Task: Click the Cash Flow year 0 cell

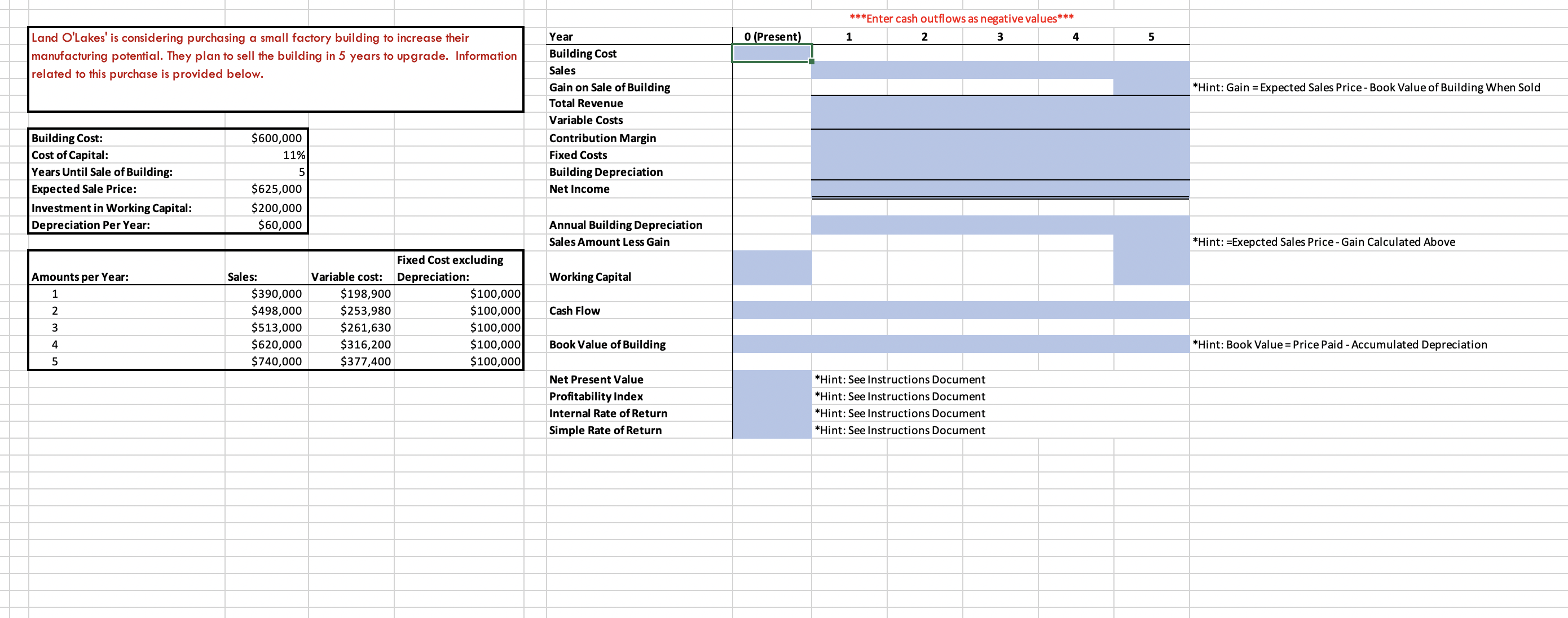Action: 772,310
